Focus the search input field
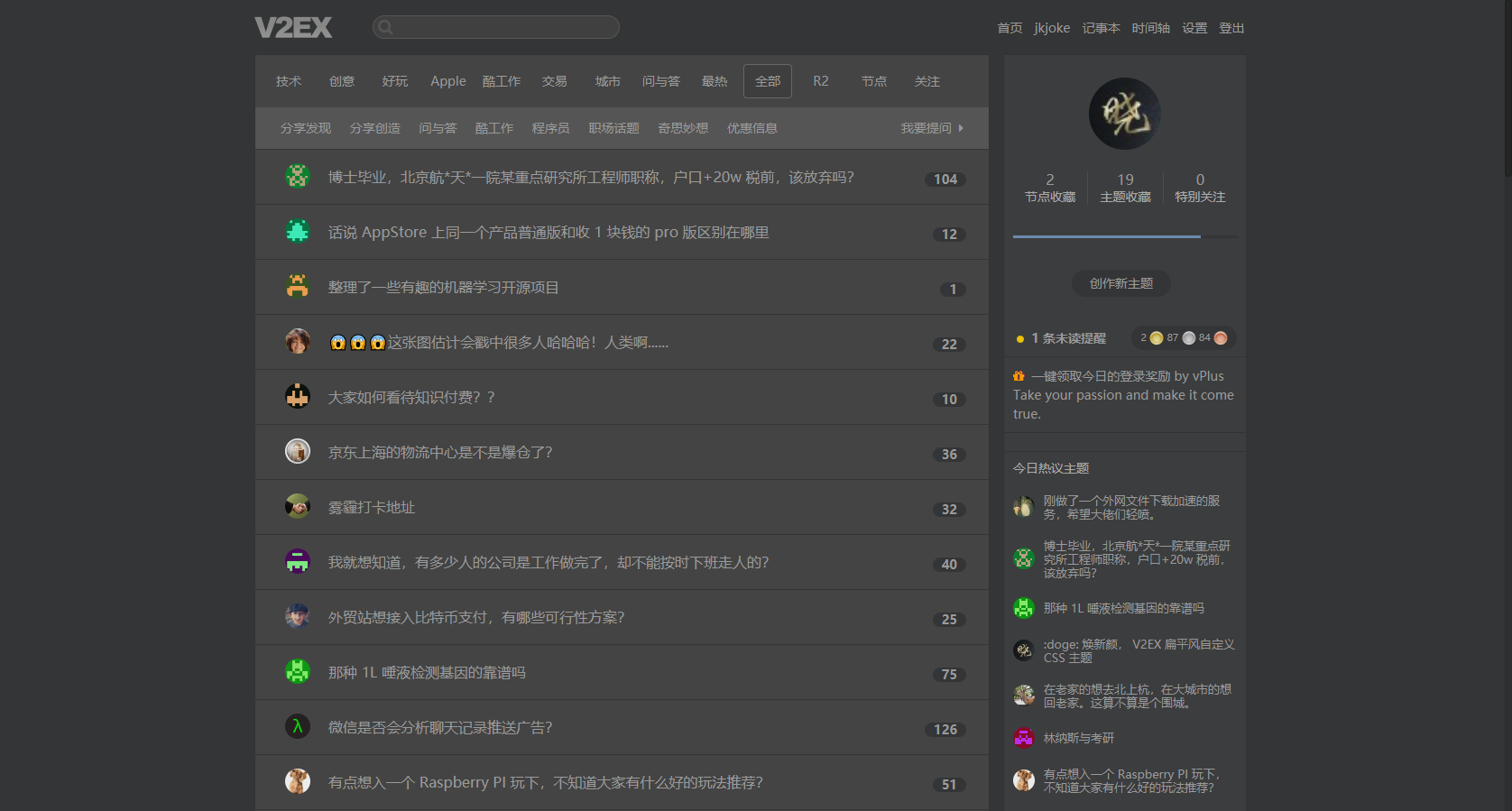This screenshot has width=1512, height=811. pyautogui.click(x=496, y=27)
